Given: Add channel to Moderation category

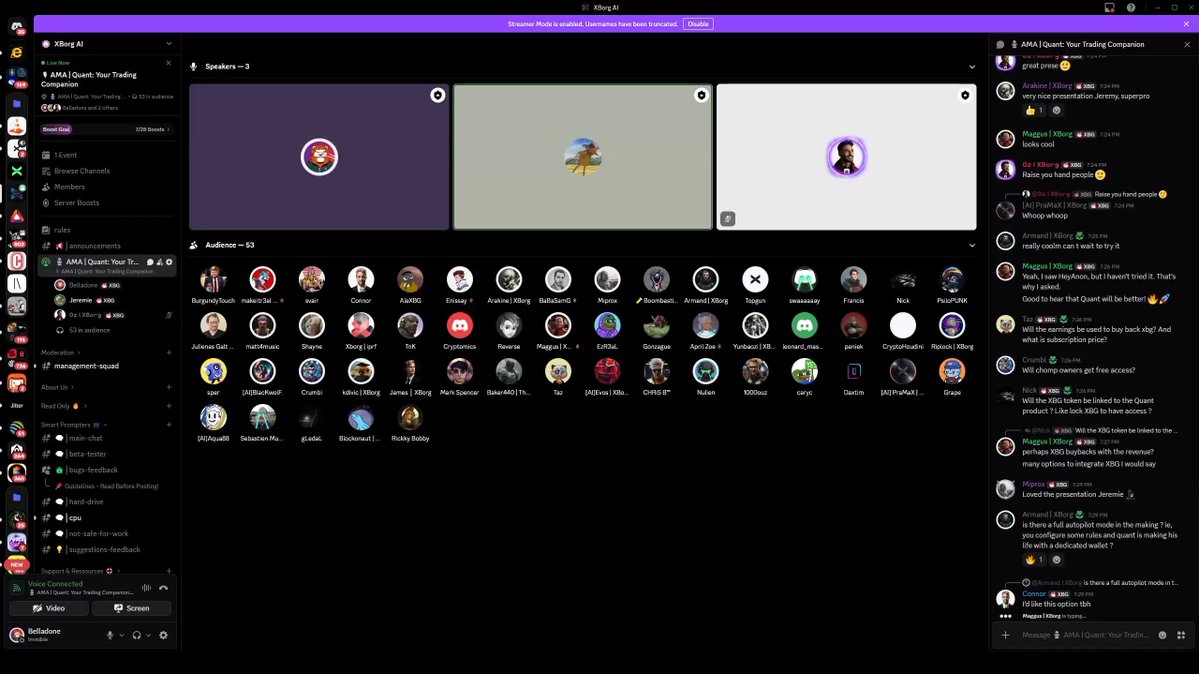Looking at the screenshot, I should click(x=169, y=353).
